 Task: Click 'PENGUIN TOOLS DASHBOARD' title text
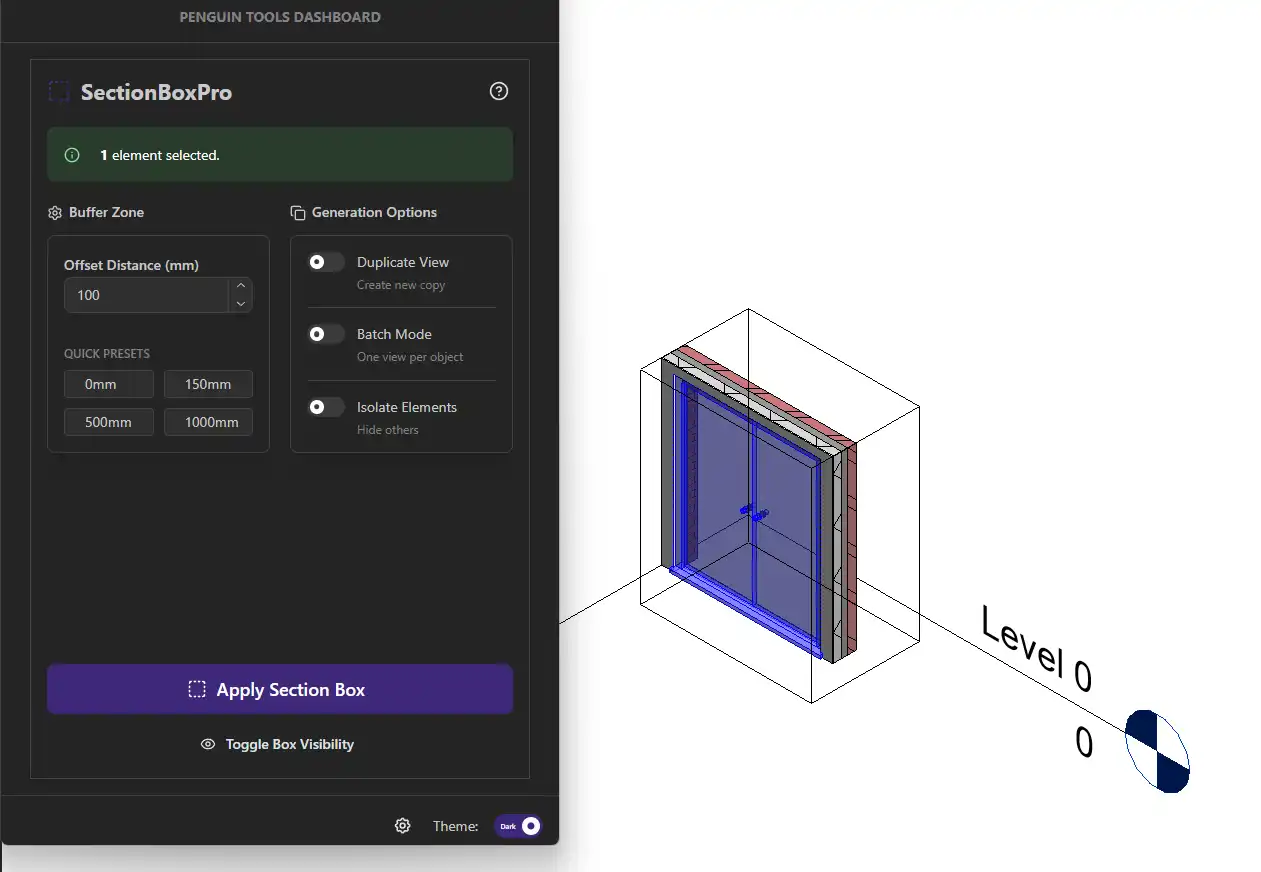(280, 17)
